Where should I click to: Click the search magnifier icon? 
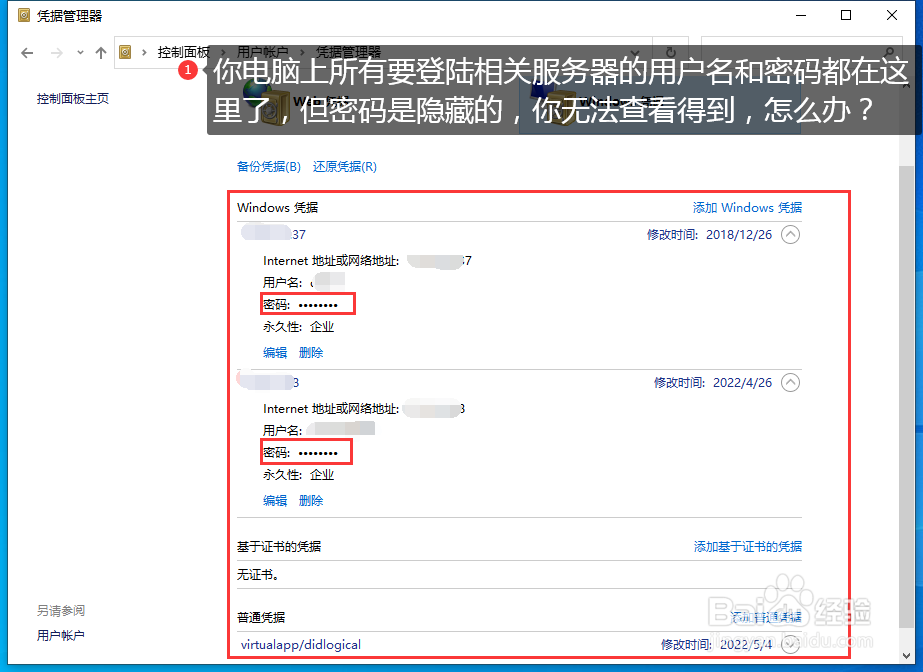[x=890, y=50]
